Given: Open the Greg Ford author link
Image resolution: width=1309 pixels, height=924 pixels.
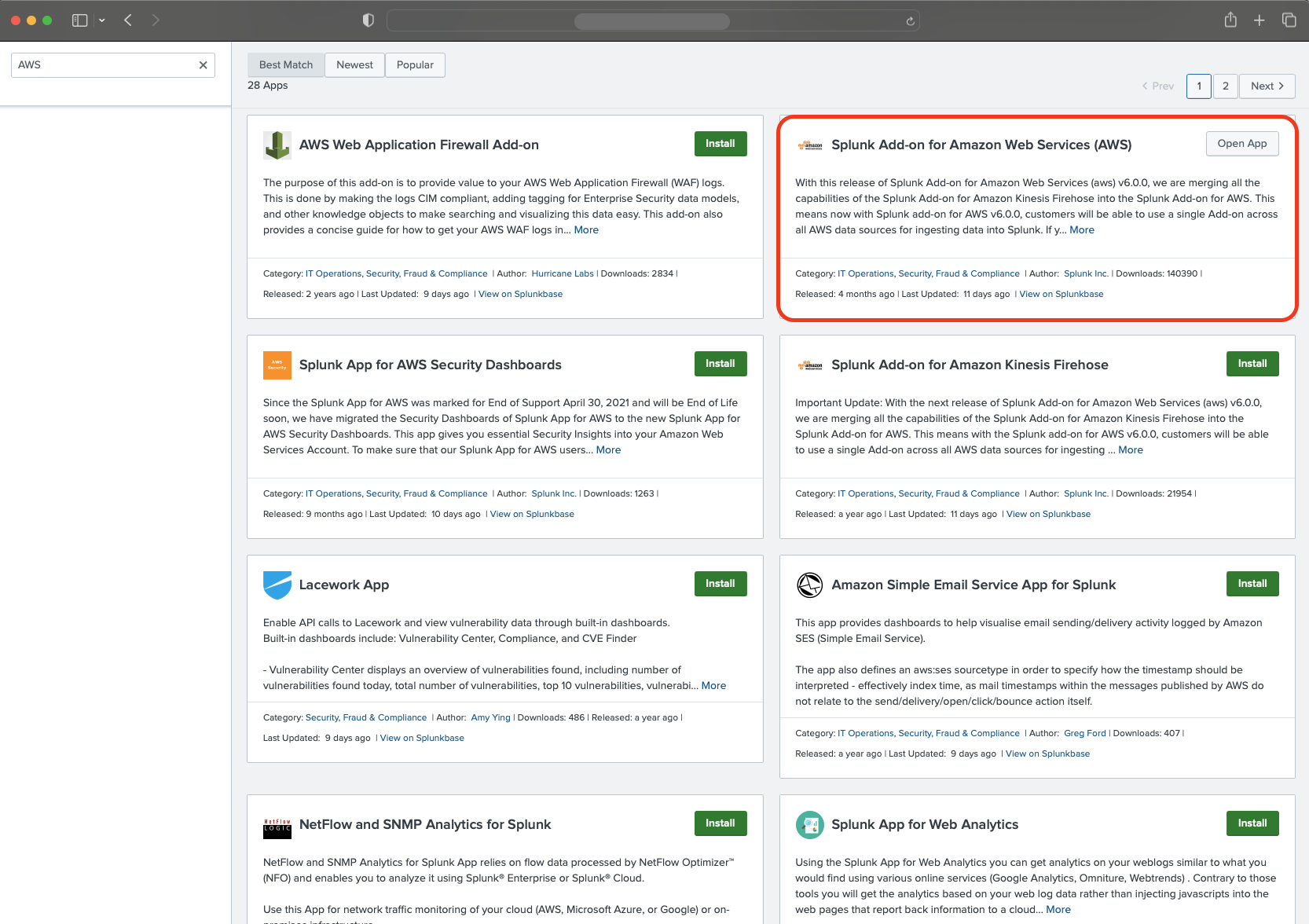Looking at the screenshot, I should (1085, 733).
